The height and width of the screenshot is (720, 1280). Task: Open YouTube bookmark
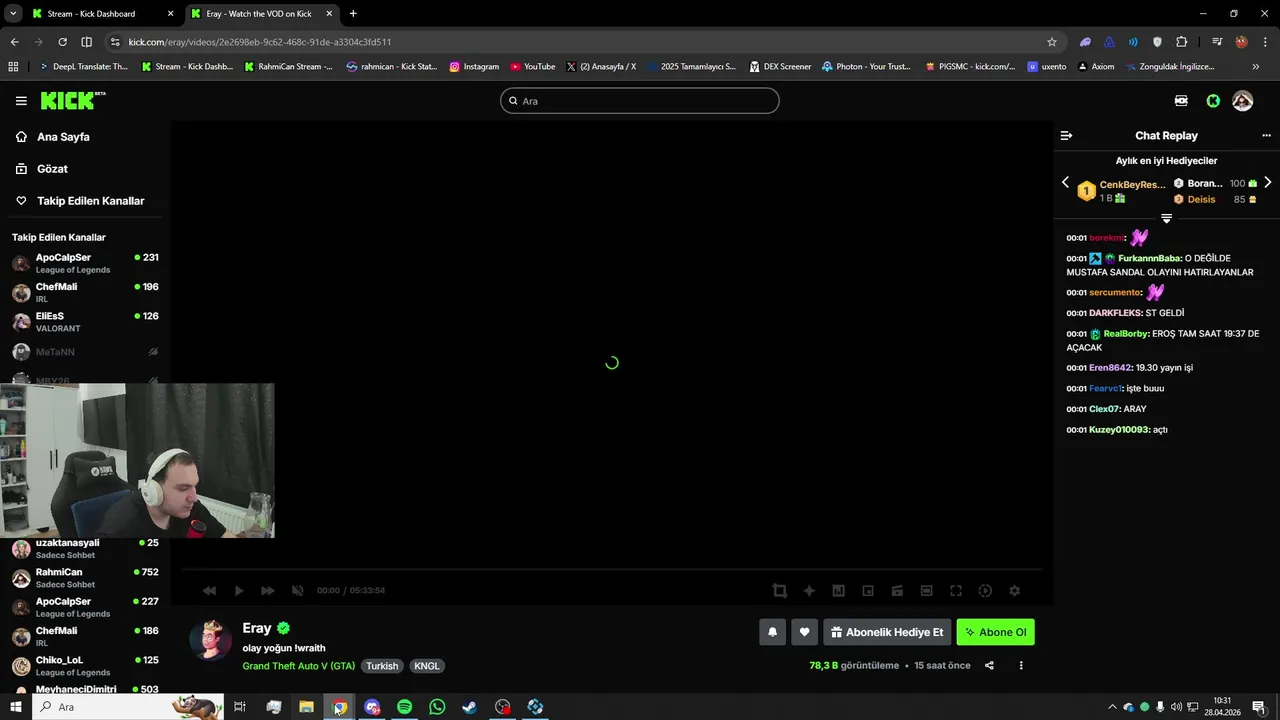(532, 67)
